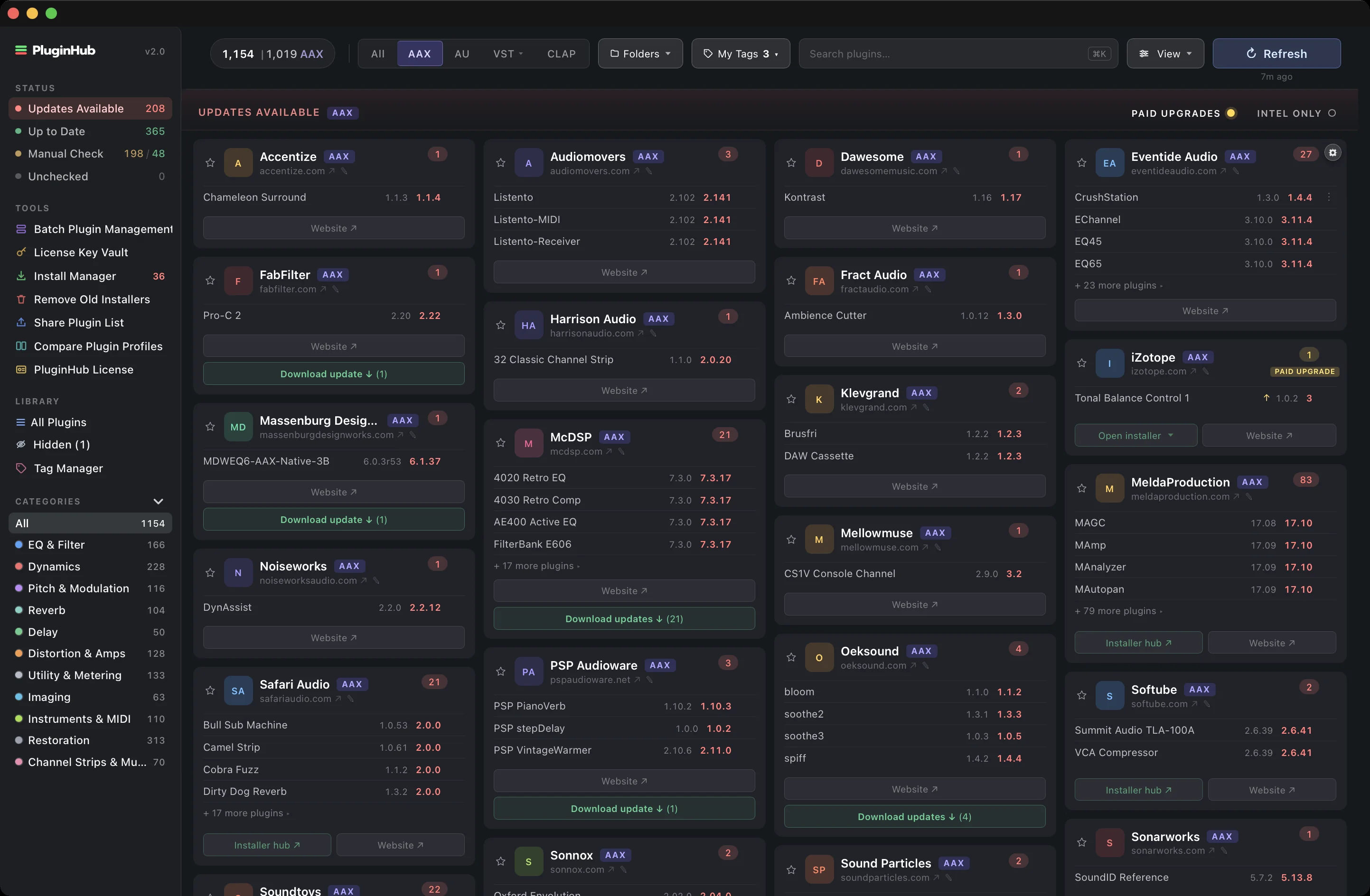This screenshot has height=896, width=1370.
Task: Open the Folders dropdown
Action: [x=640, y=54]
